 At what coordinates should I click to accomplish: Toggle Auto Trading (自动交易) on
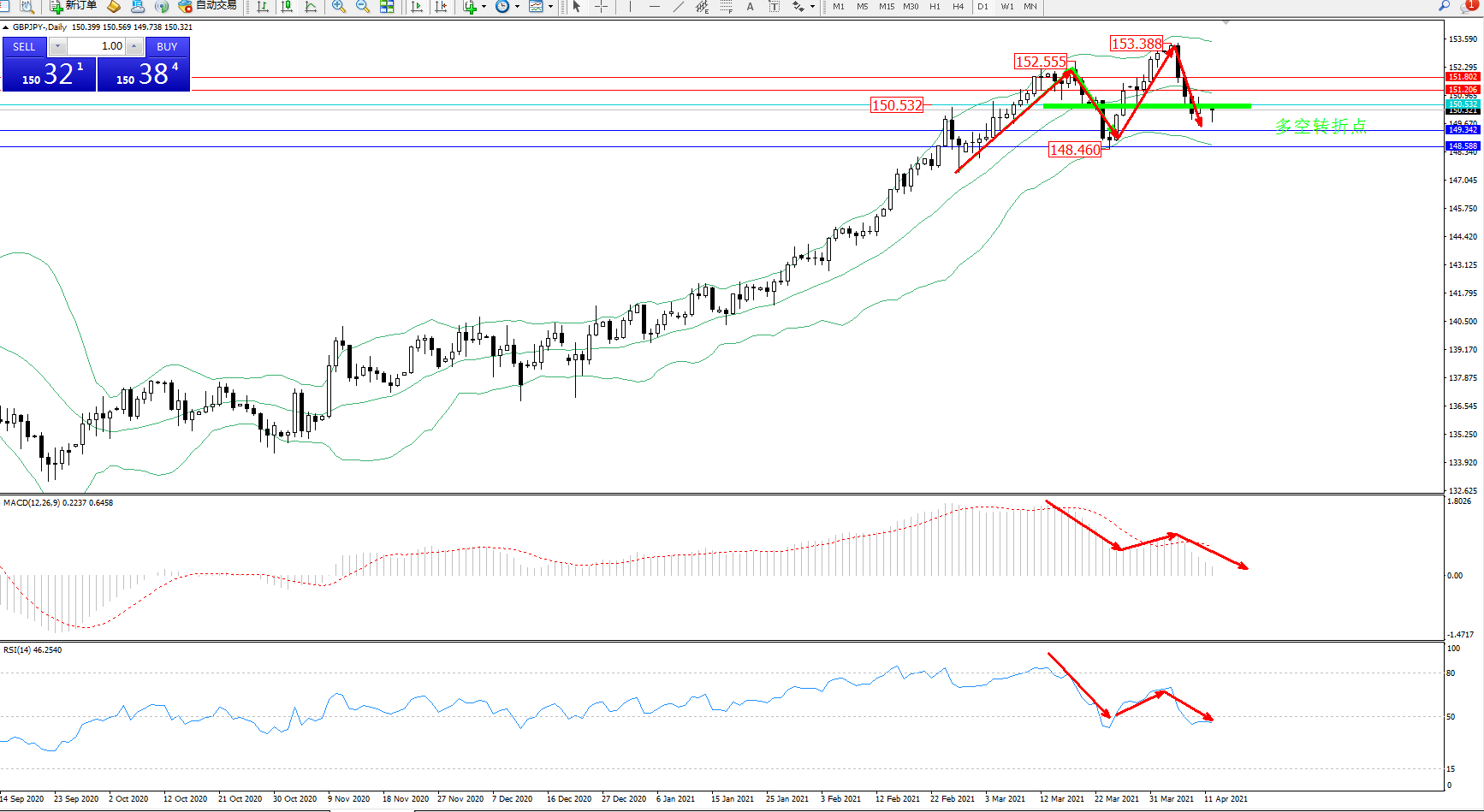[x=207, y=6]
